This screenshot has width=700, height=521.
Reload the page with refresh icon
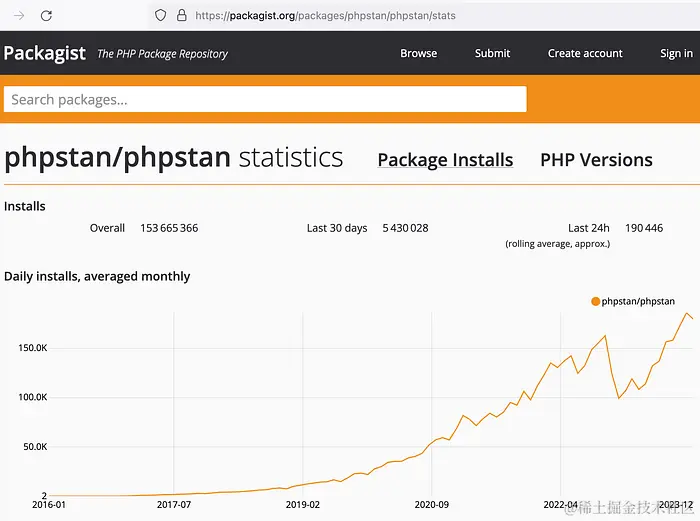coord(46,16)
